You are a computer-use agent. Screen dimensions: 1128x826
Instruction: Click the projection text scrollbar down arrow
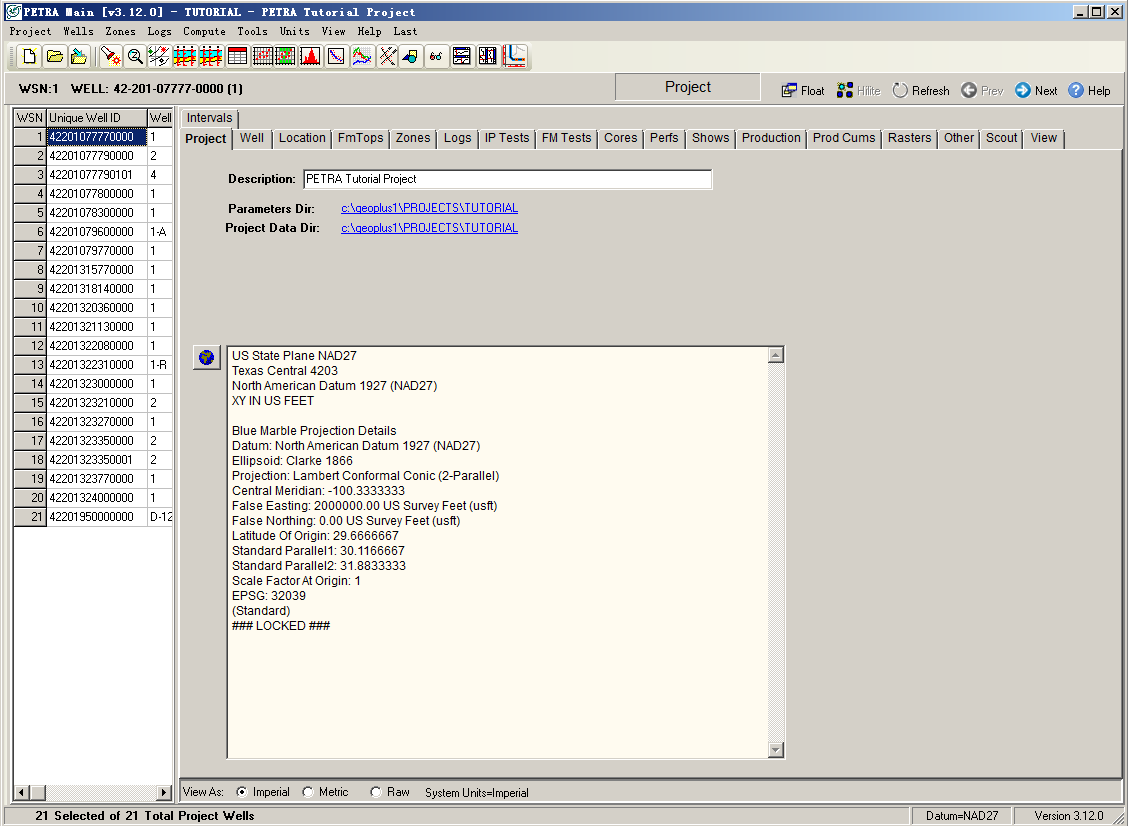[x=776, y=750]
